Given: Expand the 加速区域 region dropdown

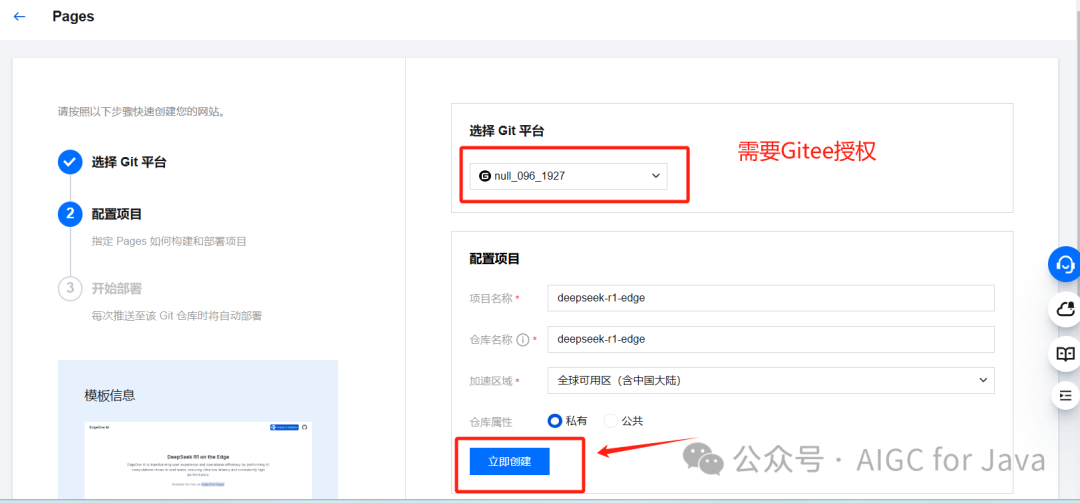Looking at the screenshot, I should [771, 380].
